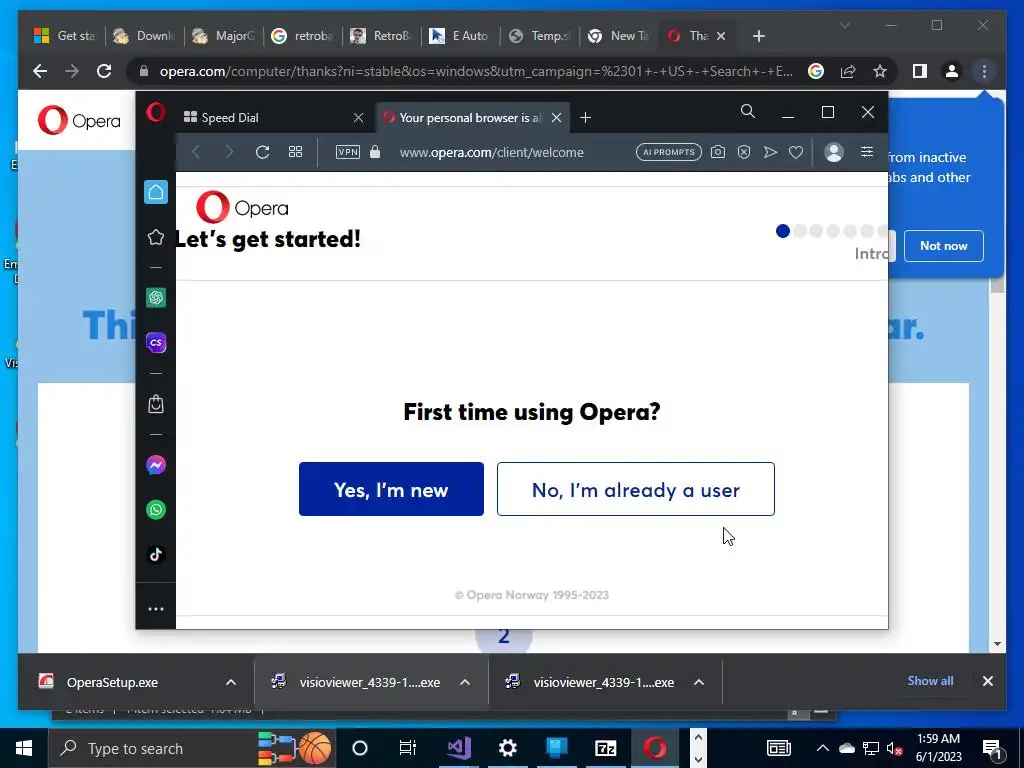The image size is (1024, 768).
Task: Click Opera search tabs magnifier icon
Action: click(748, 112)
